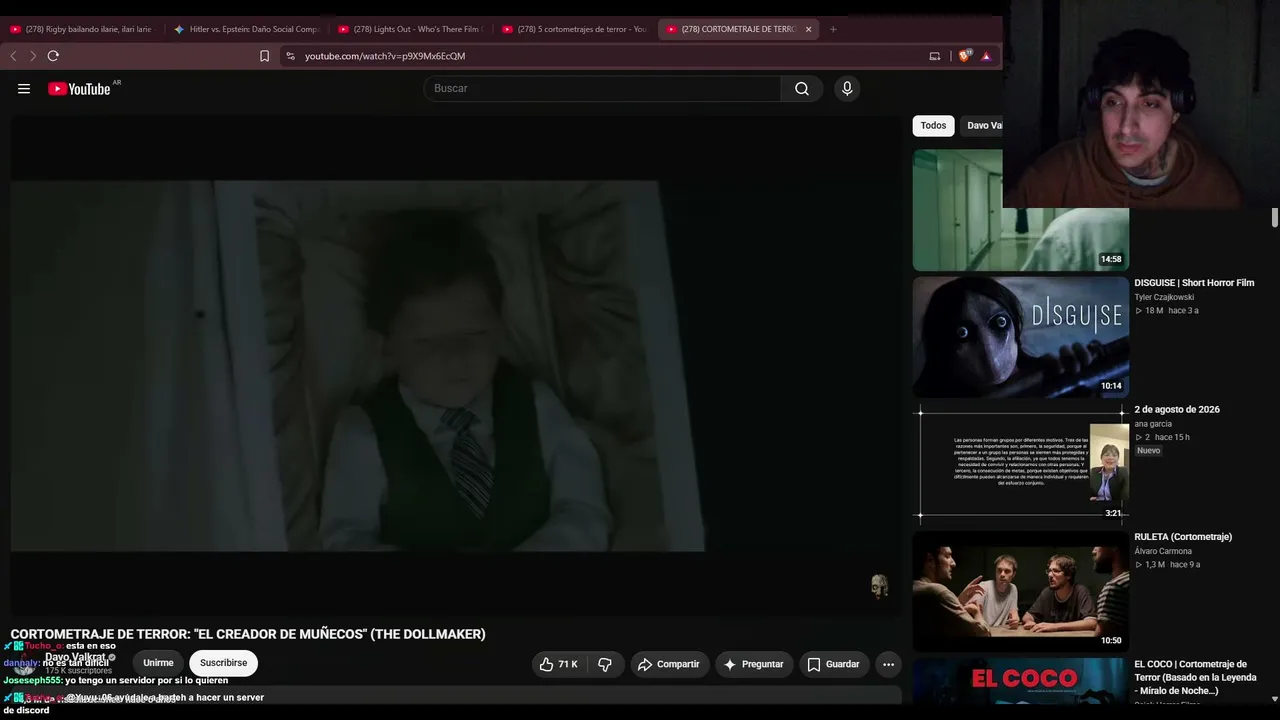The width and height of the screenshot is (1280, 720).
Task: Save the video with Guardar
Action: tap(833, 664)
